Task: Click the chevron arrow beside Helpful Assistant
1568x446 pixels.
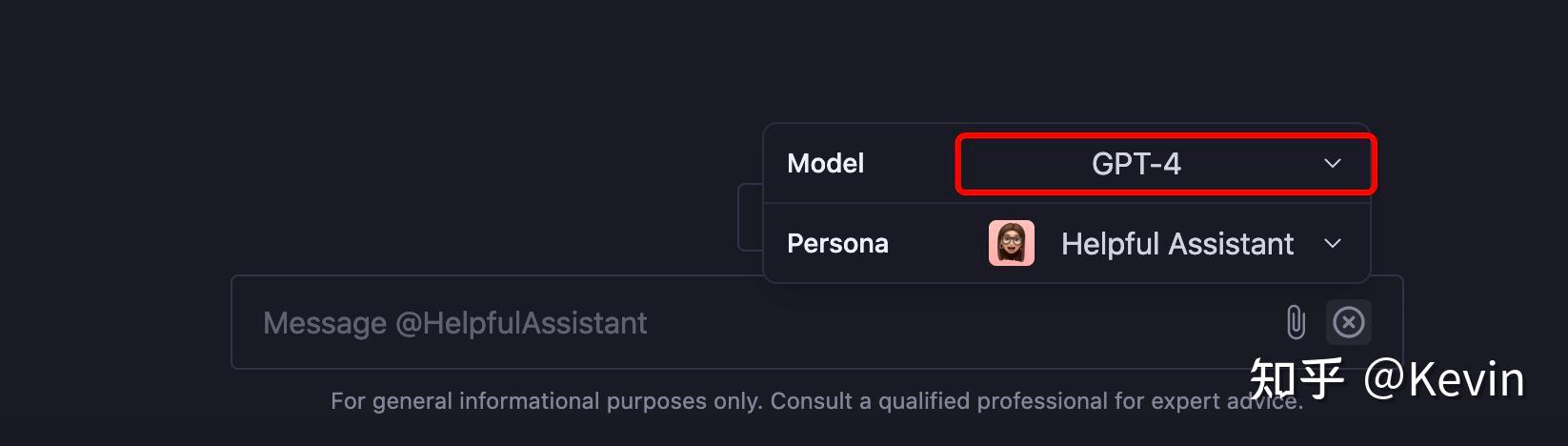Action: click(x=1332, y=244)
